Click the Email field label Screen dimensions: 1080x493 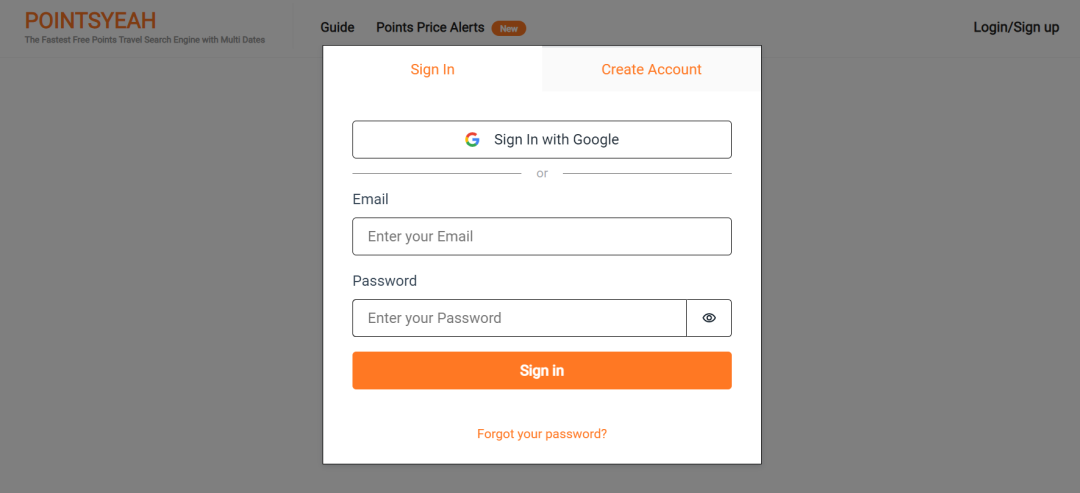click(x=371, y=199)
